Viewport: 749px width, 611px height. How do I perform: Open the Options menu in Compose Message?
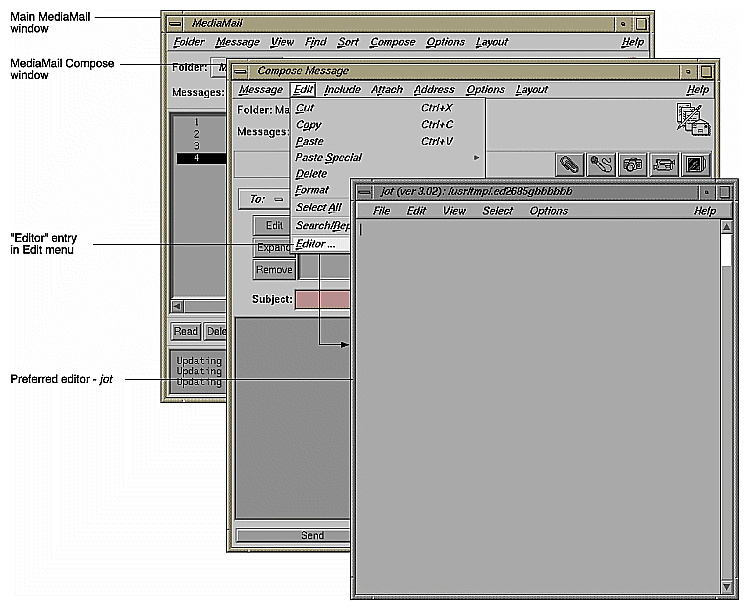pos(485,89)
